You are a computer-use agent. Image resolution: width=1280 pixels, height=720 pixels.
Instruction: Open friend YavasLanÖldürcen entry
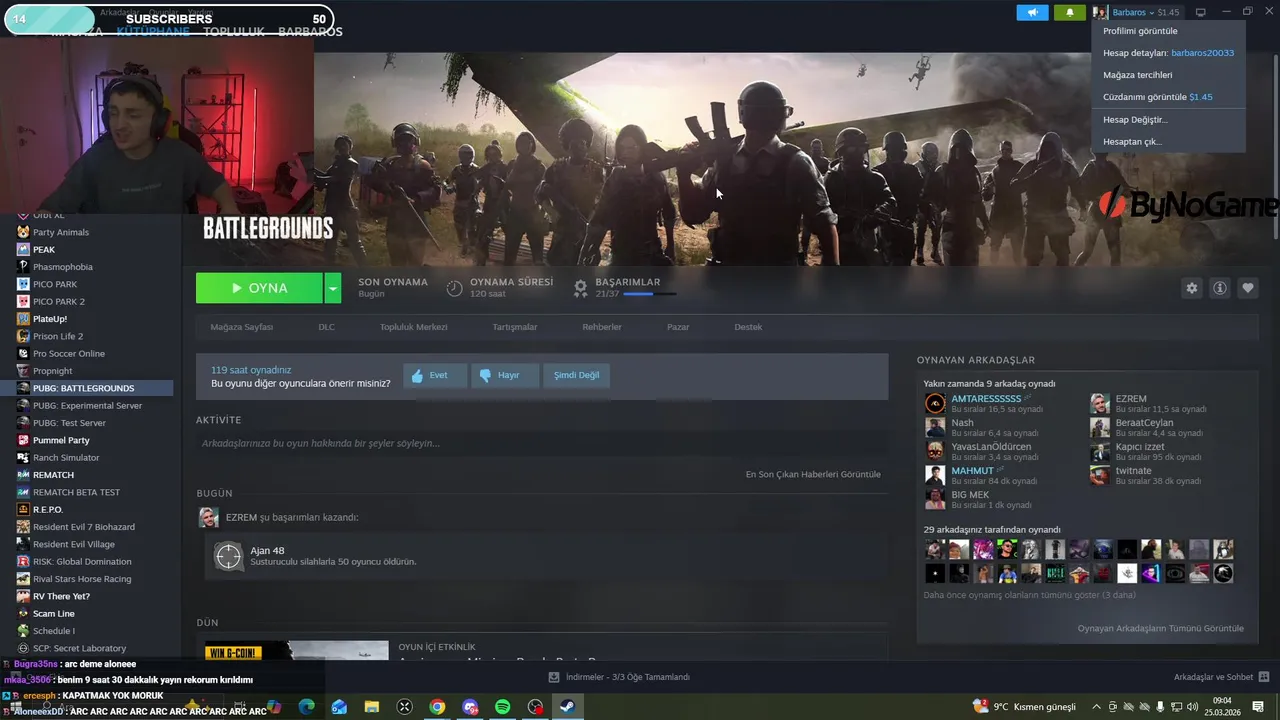tap(991, 446)
